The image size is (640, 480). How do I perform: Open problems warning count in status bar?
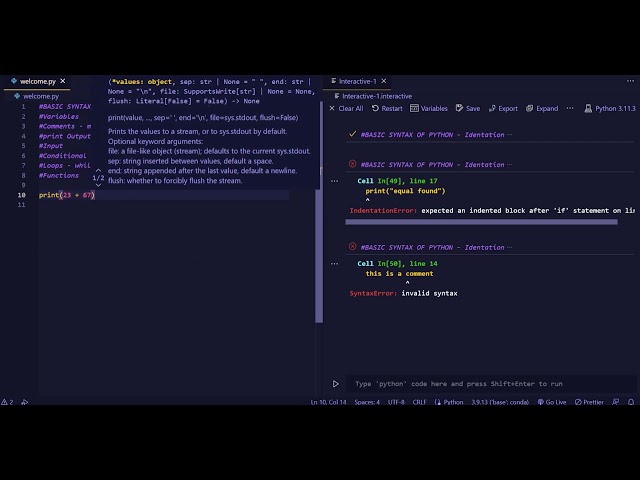(7, 402)
